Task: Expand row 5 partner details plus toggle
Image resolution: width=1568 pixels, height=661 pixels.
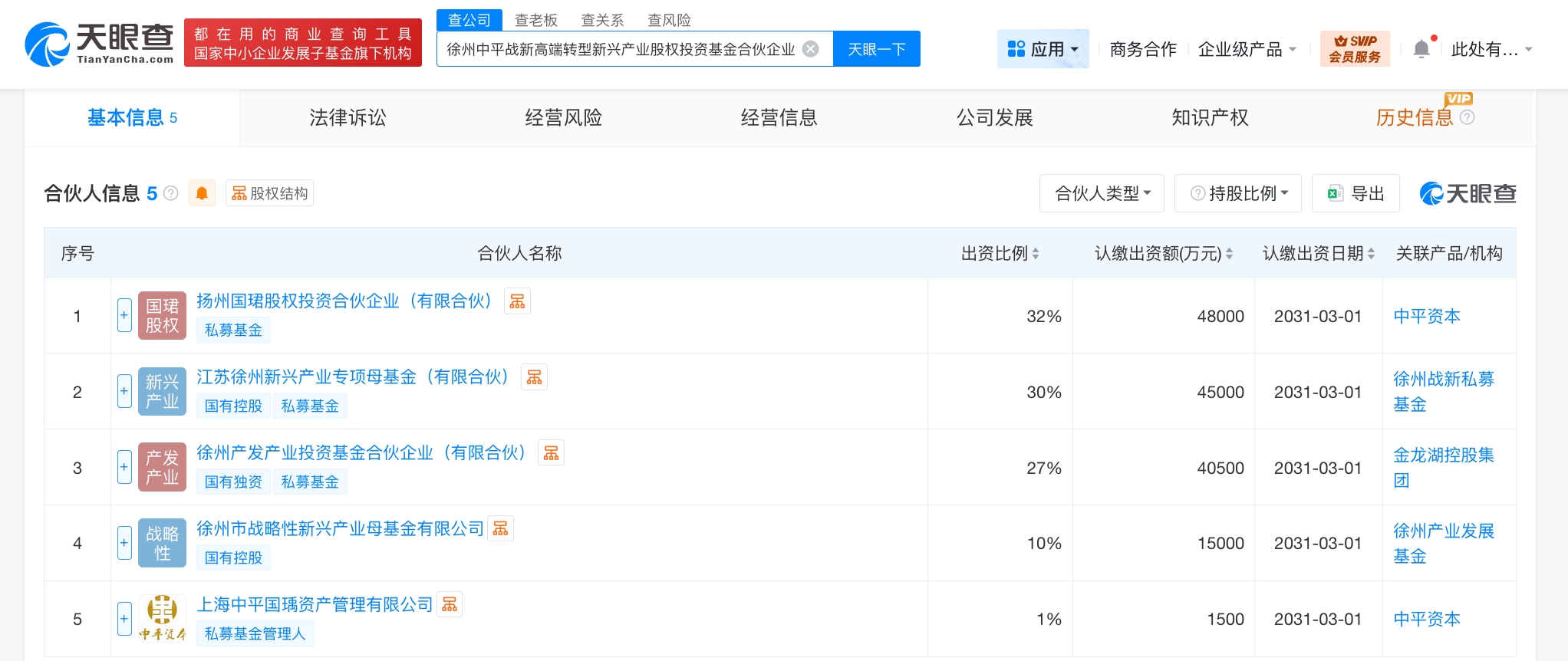Action: click(x=124, y=619)
